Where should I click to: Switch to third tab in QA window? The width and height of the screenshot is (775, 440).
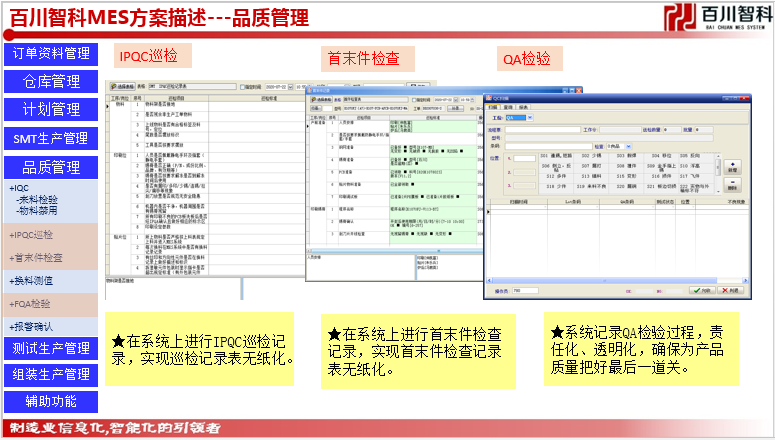coord(523,107)
